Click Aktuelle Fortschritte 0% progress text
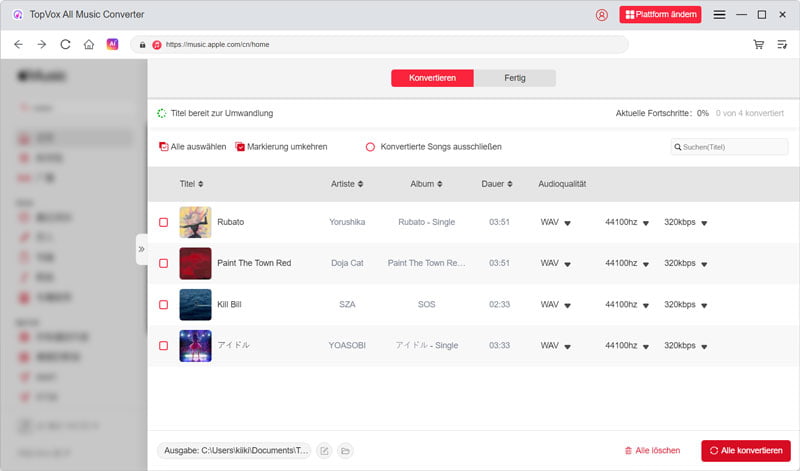 click(x=662, y=113)
